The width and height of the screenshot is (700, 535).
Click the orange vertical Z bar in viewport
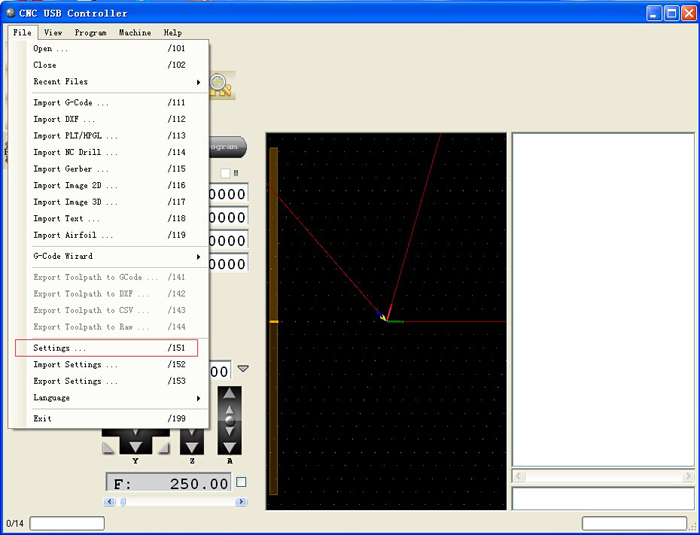point(274,321)
